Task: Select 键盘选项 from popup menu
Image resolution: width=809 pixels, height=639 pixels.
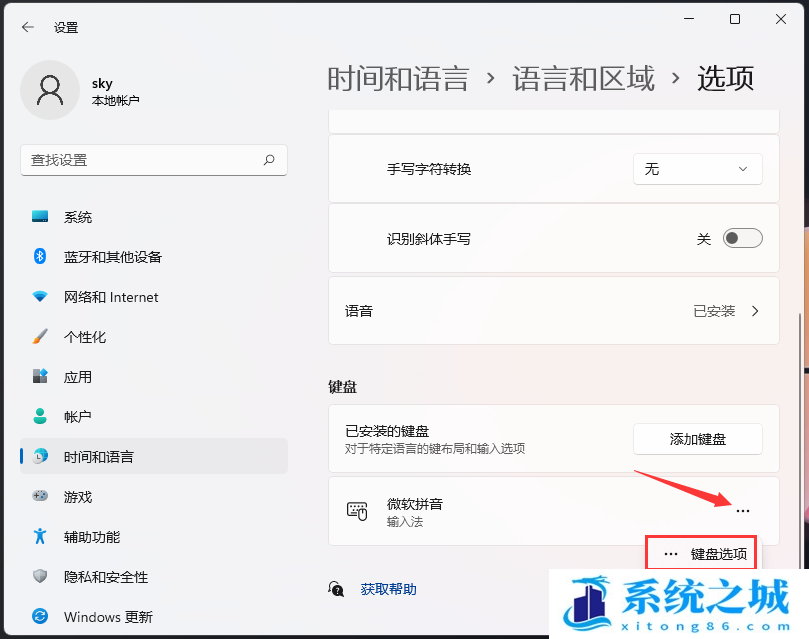Action: [x=701, y=554]
